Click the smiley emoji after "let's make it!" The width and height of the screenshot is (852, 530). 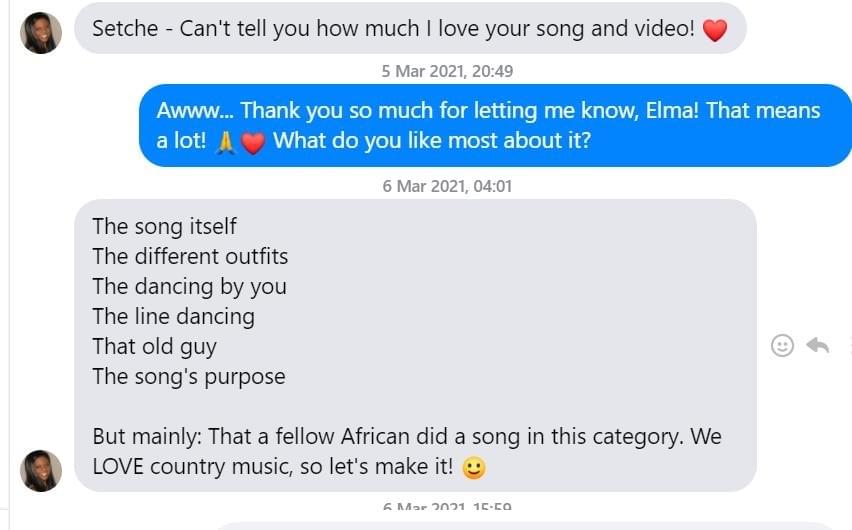[x=474, y=467]
